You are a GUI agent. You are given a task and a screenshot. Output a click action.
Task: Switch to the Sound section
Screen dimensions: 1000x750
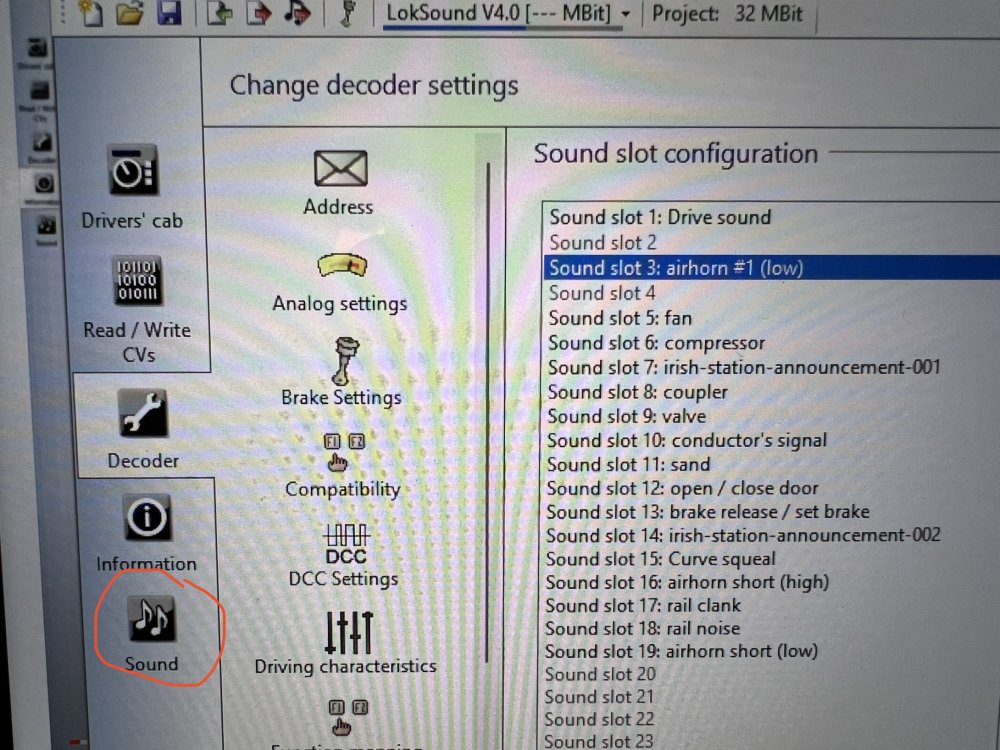[151, 632]
